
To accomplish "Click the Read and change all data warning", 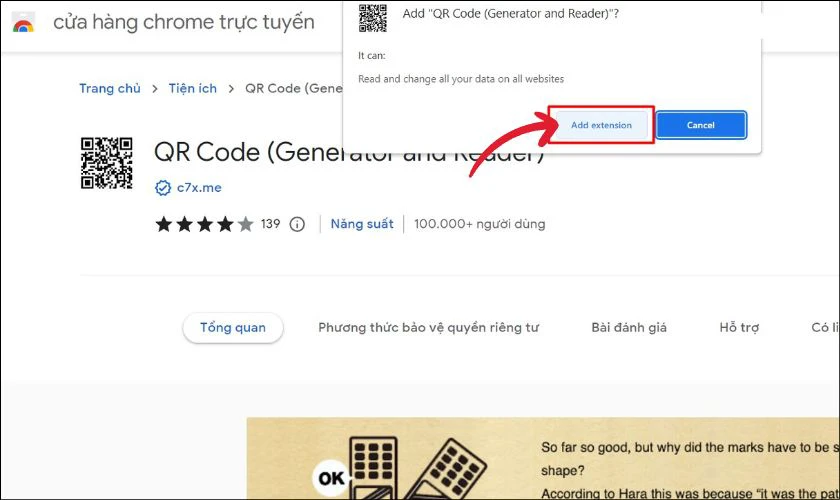I will click(461, 79).
